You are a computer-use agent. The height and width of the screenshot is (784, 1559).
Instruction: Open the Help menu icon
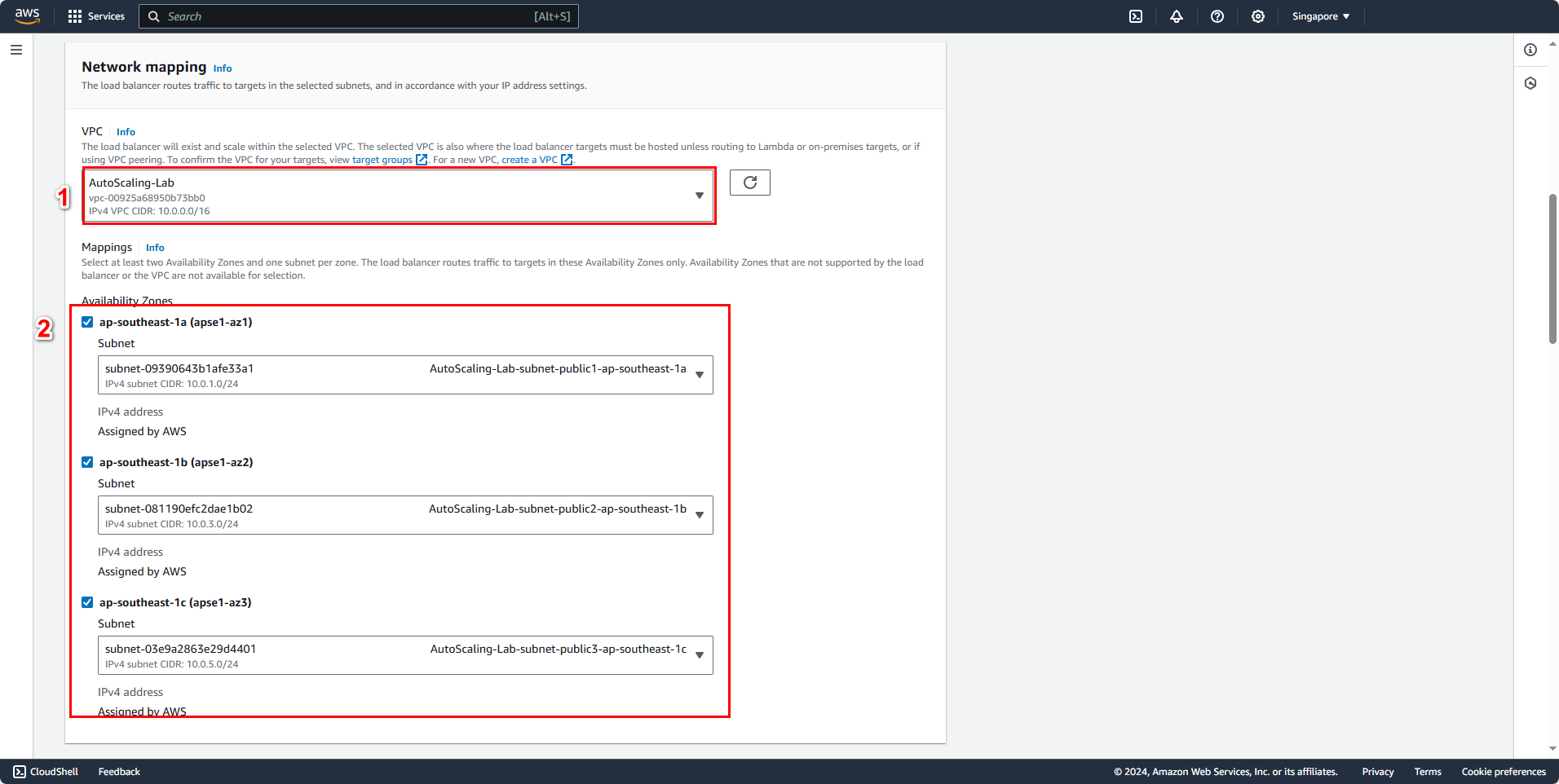coord(1217,16)
